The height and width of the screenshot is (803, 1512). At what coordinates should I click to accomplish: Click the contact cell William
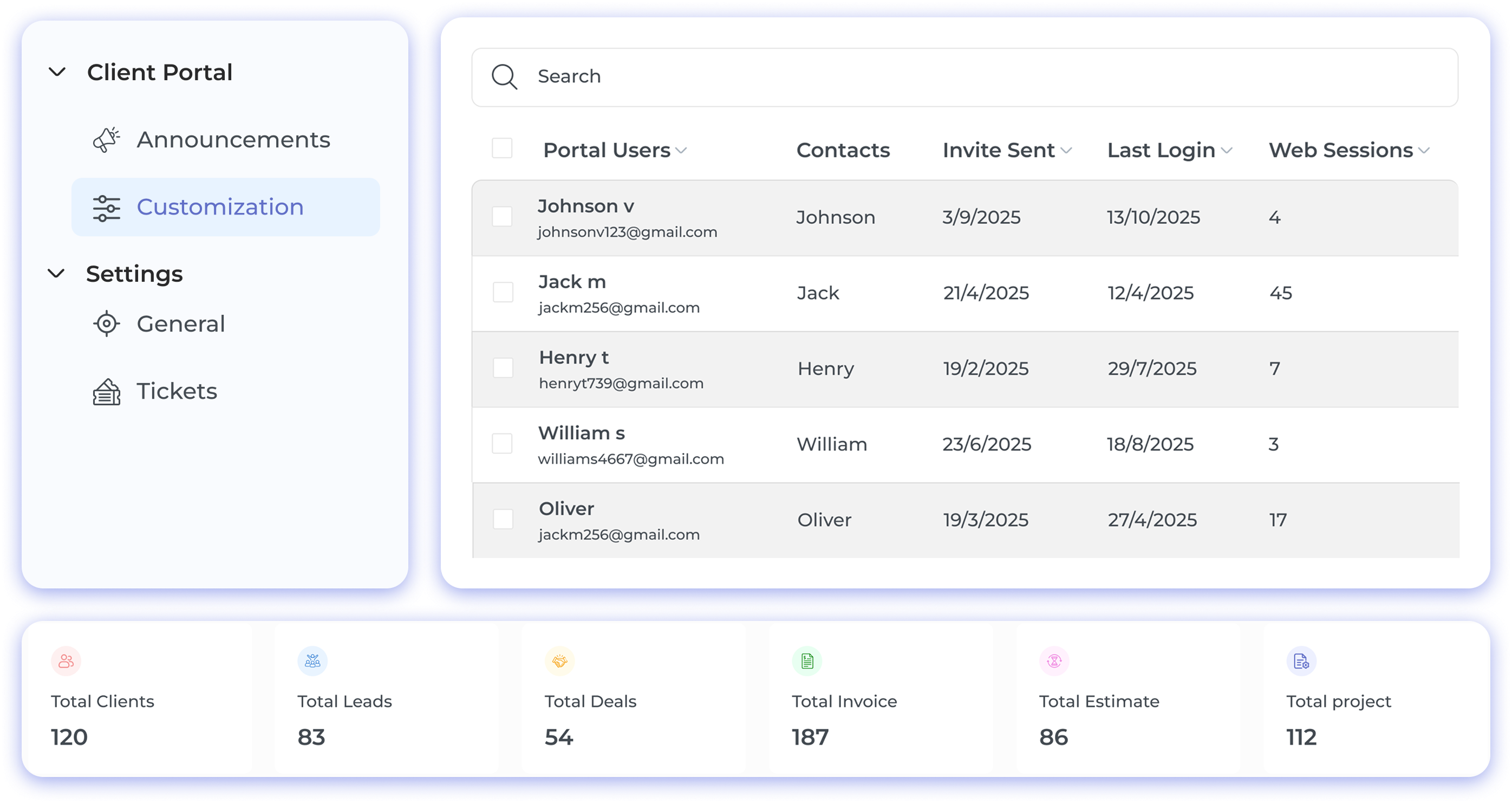(x=831, y=445)
